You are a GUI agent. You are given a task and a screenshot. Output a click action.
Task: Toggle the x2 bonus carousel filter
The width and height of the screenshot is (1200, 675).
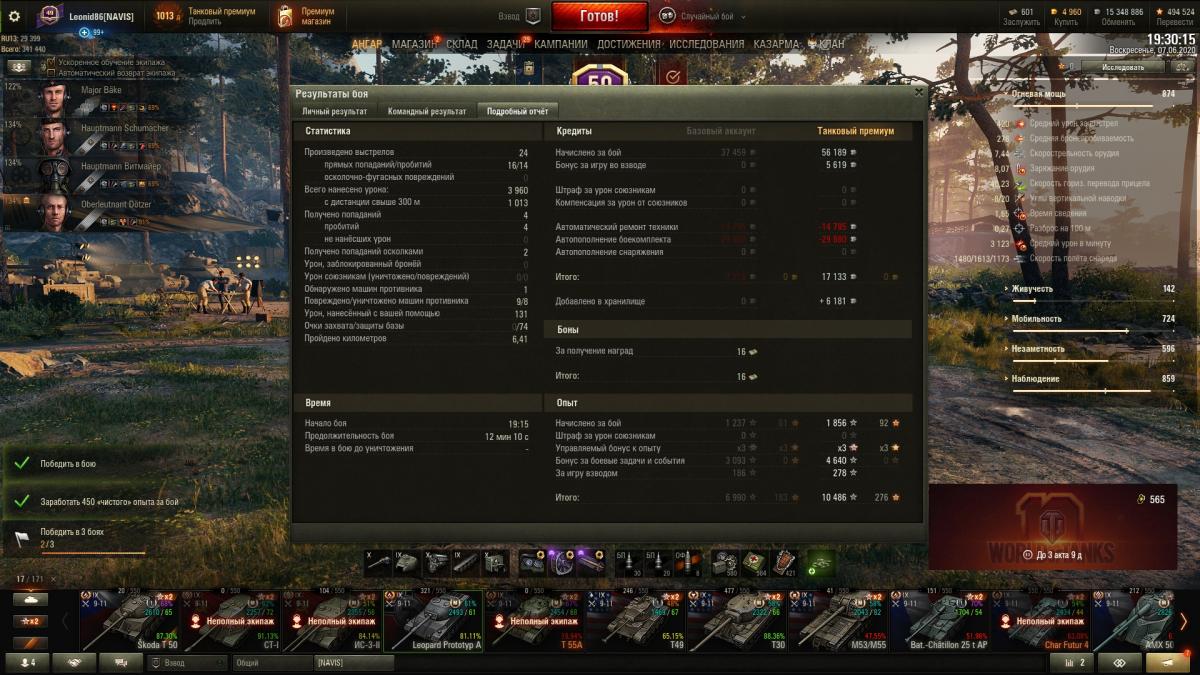click(30, 621)
